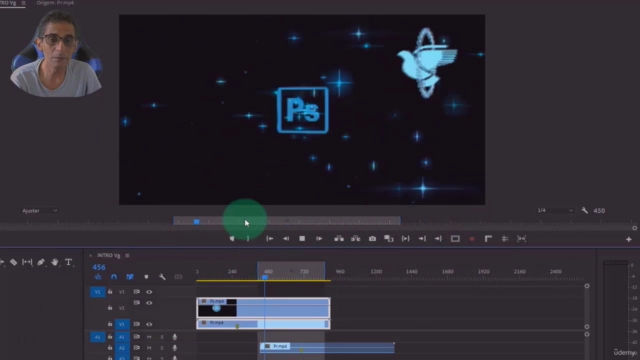The image size is (640, 360).
Task: Step back one frame
Action: tap(286, 239)
